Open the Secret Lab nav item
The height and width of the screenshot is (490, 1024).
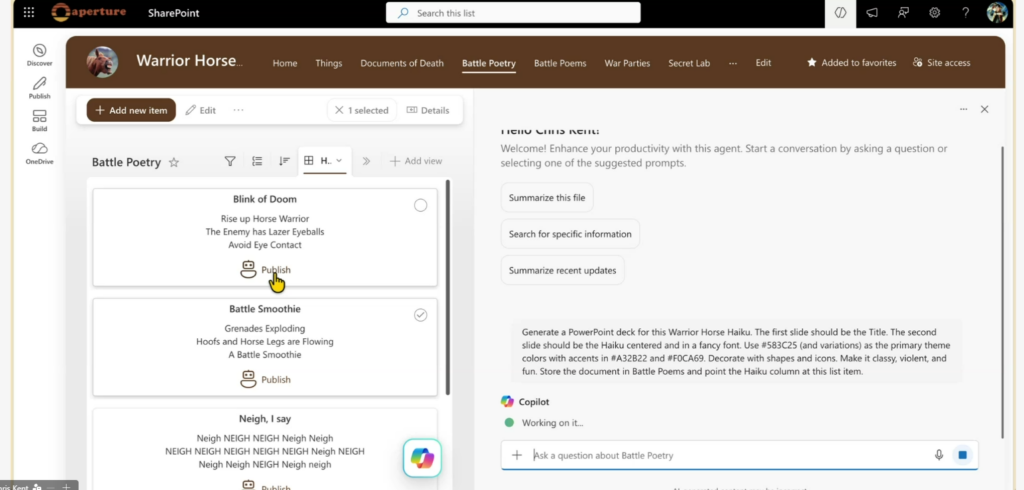point(689,63)
